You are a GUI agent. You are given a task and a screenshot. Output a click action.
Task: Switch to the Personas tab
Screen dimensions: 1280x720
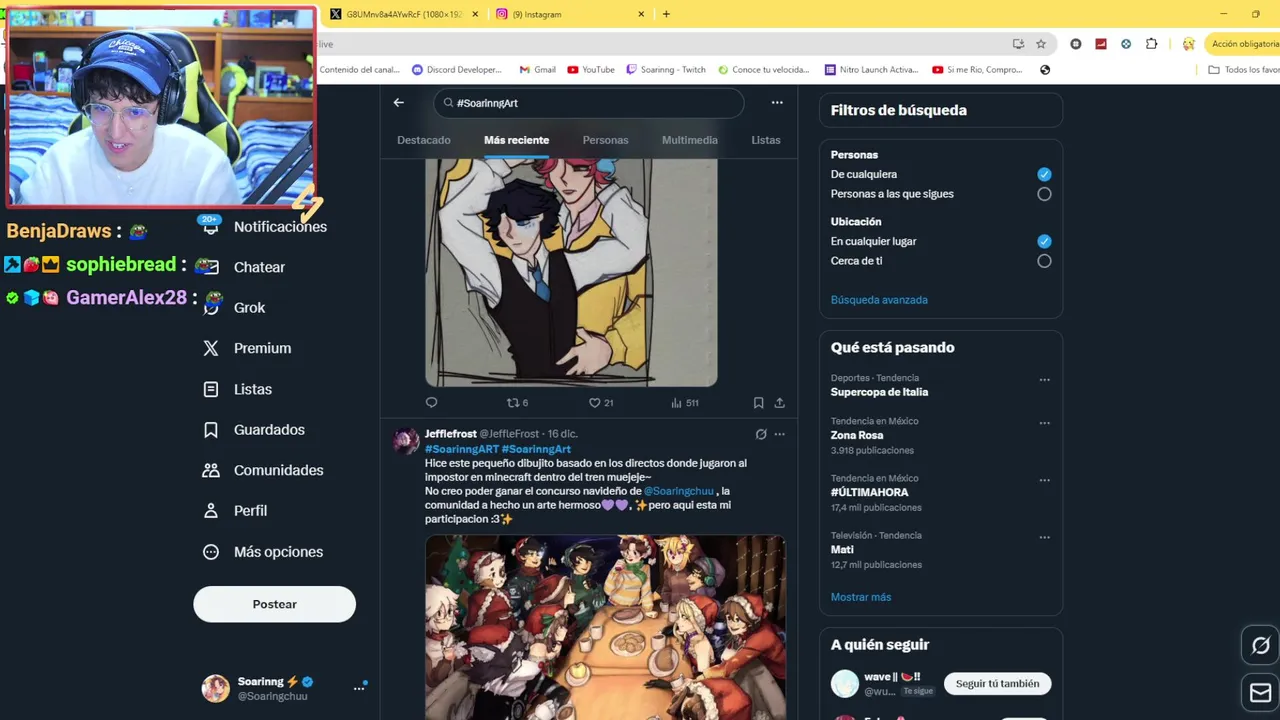[x=605, y=140]
